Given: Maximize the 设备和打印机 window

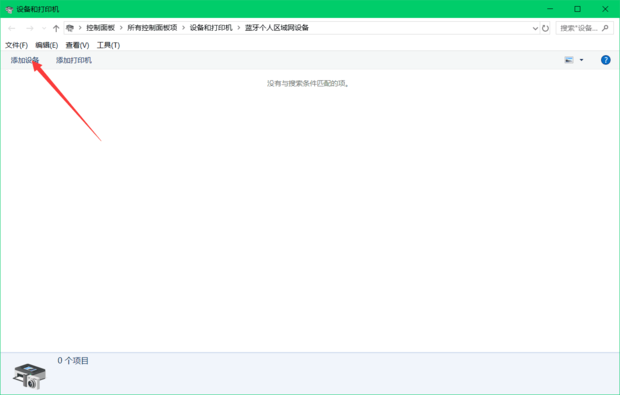Looking at the screenshot, I should (x=577, y=9).
